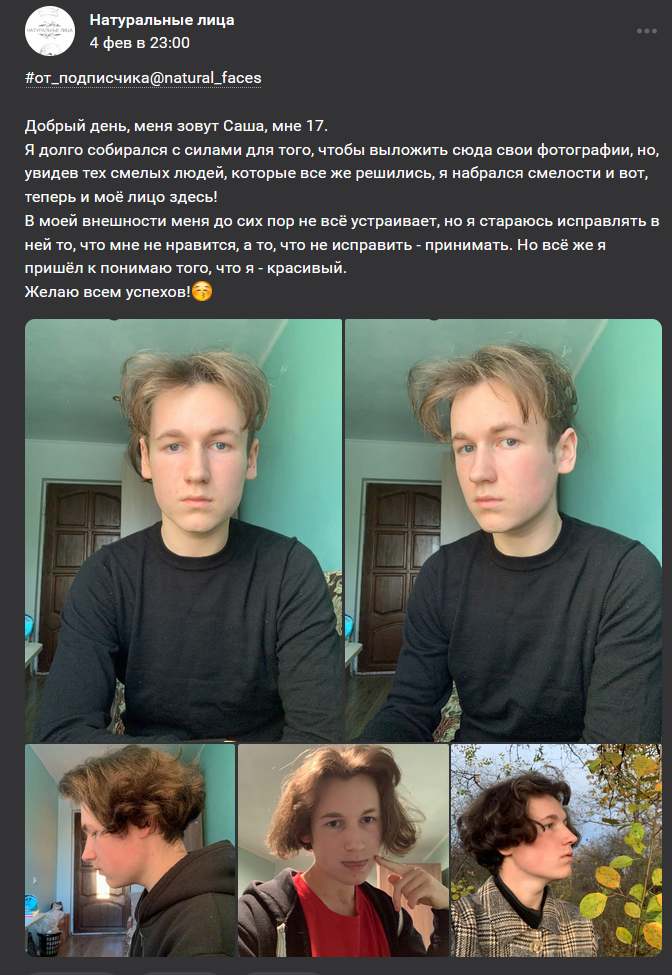Click the Натуральные лица round avatar
Viewport: 672px width, 975px height.
coord(50,31)
